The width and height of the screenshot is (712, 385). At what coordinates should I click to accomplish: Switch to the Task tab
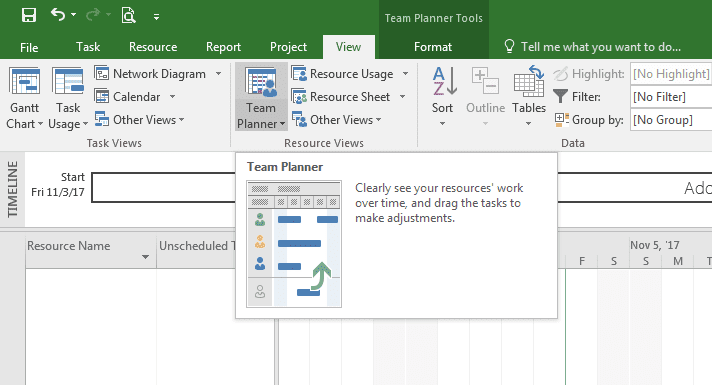click(x=88, y=47)
